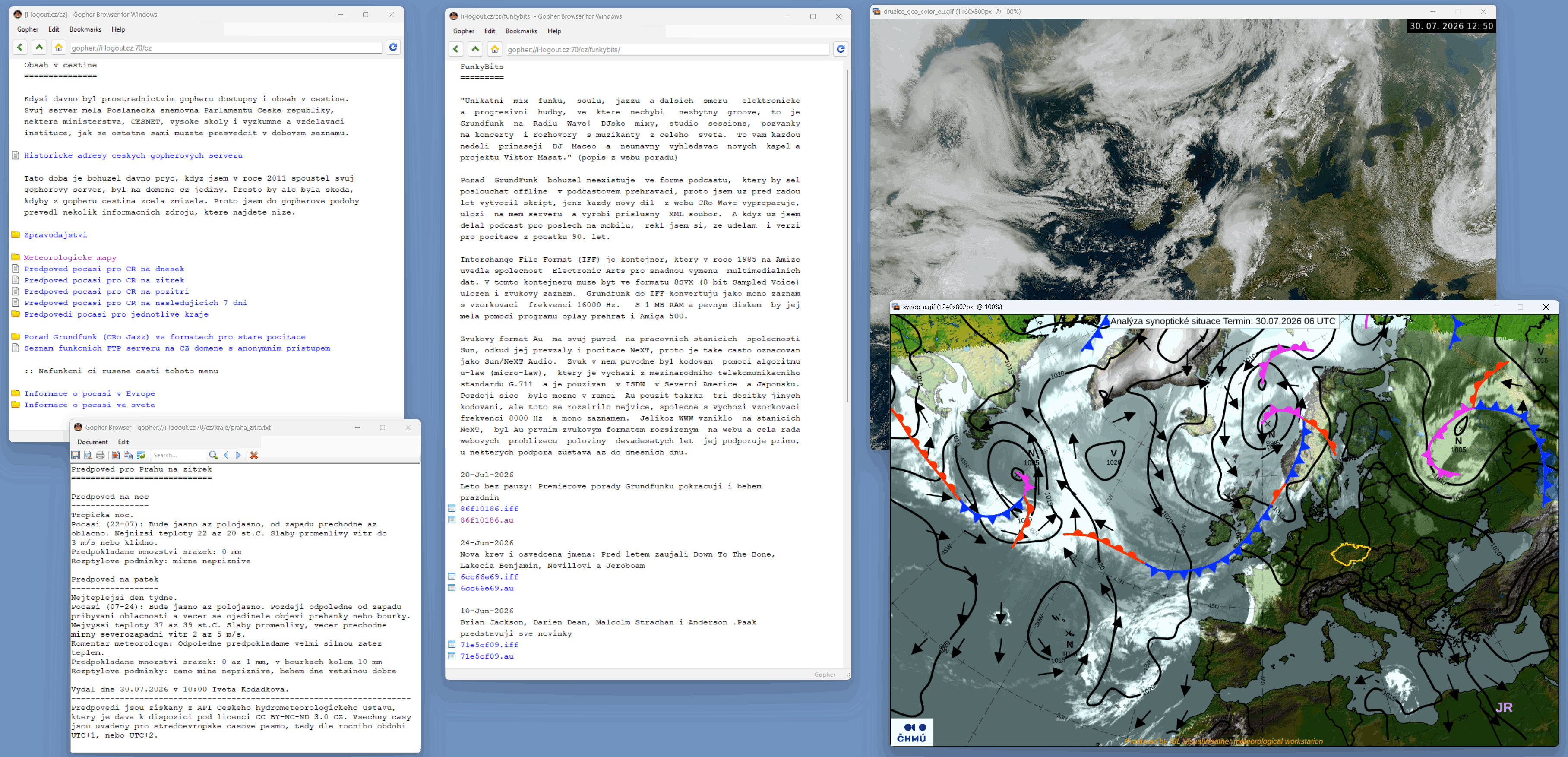Click the 'Predpoved pro Prahu na zitrek' heading
This screenshot has width=1568, height=757.
(142, 469)
